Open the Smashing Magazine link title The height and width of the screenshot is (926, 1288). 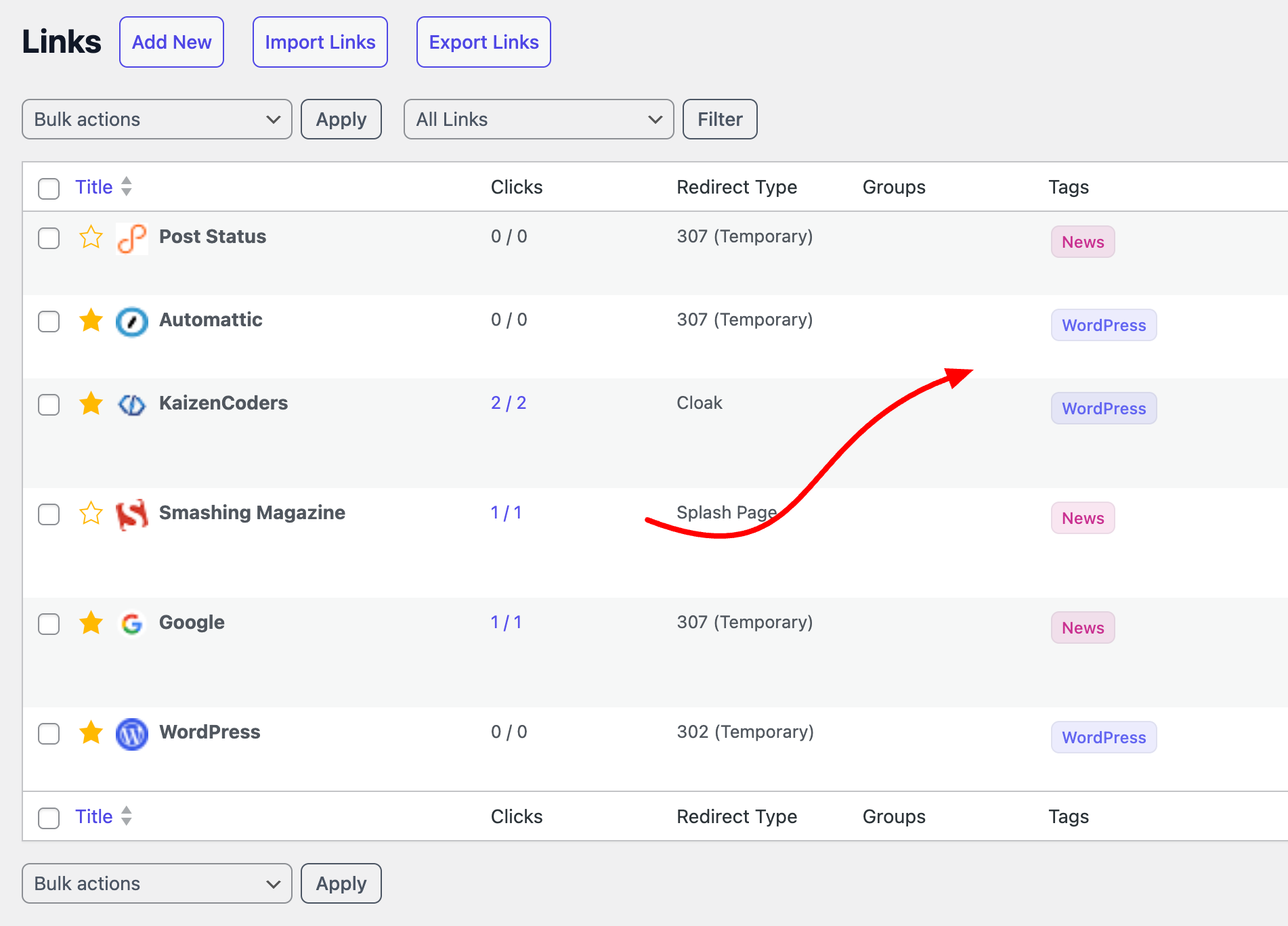[252, 512]
